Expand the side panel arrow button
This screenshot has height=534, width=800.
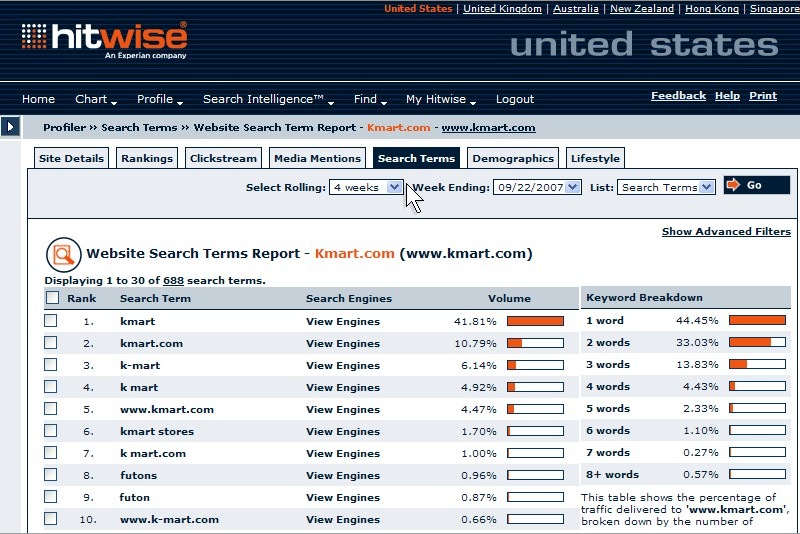pos(10,126)
